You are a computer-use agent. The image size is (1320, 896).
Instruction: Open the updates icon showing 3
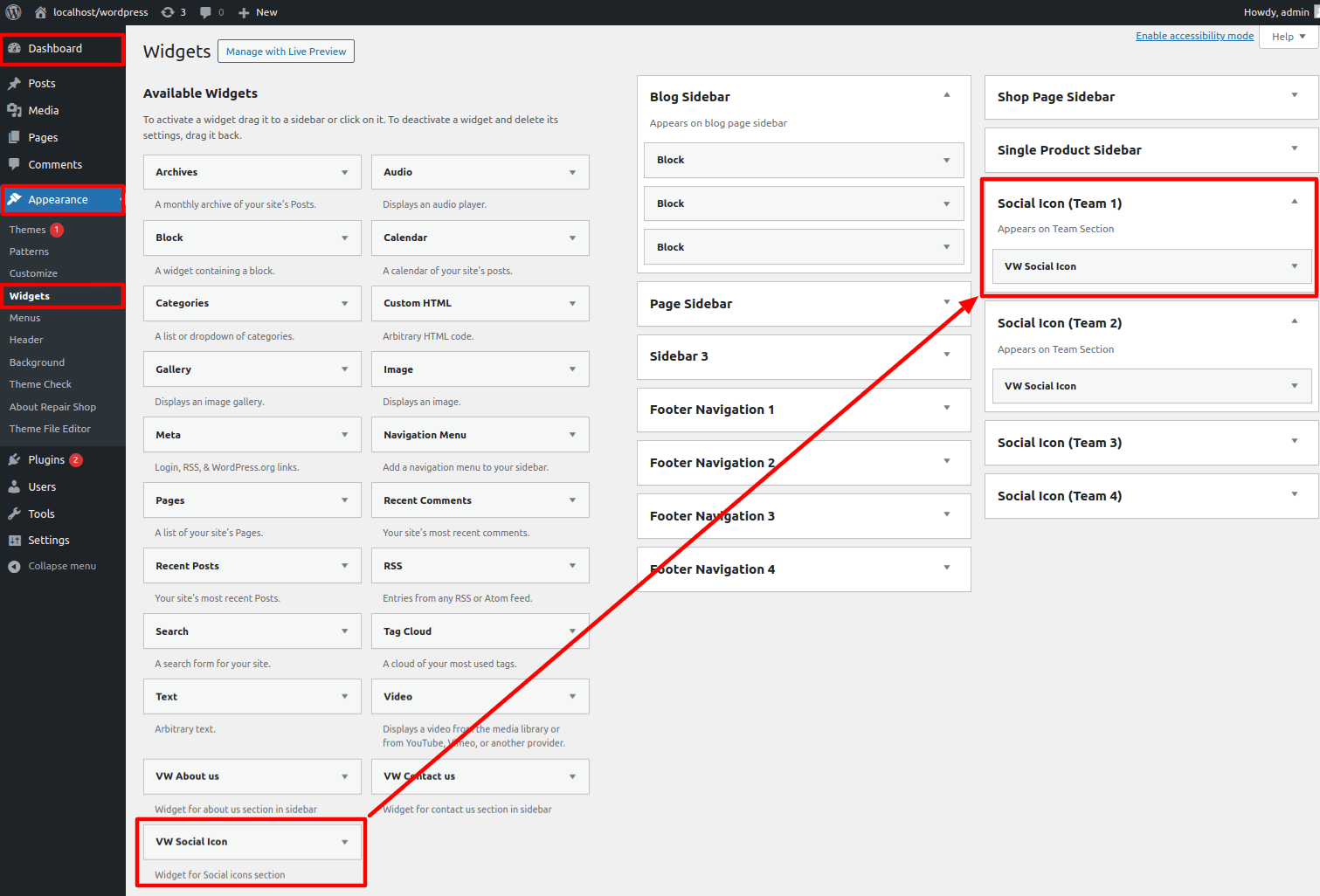pos(168,12)
